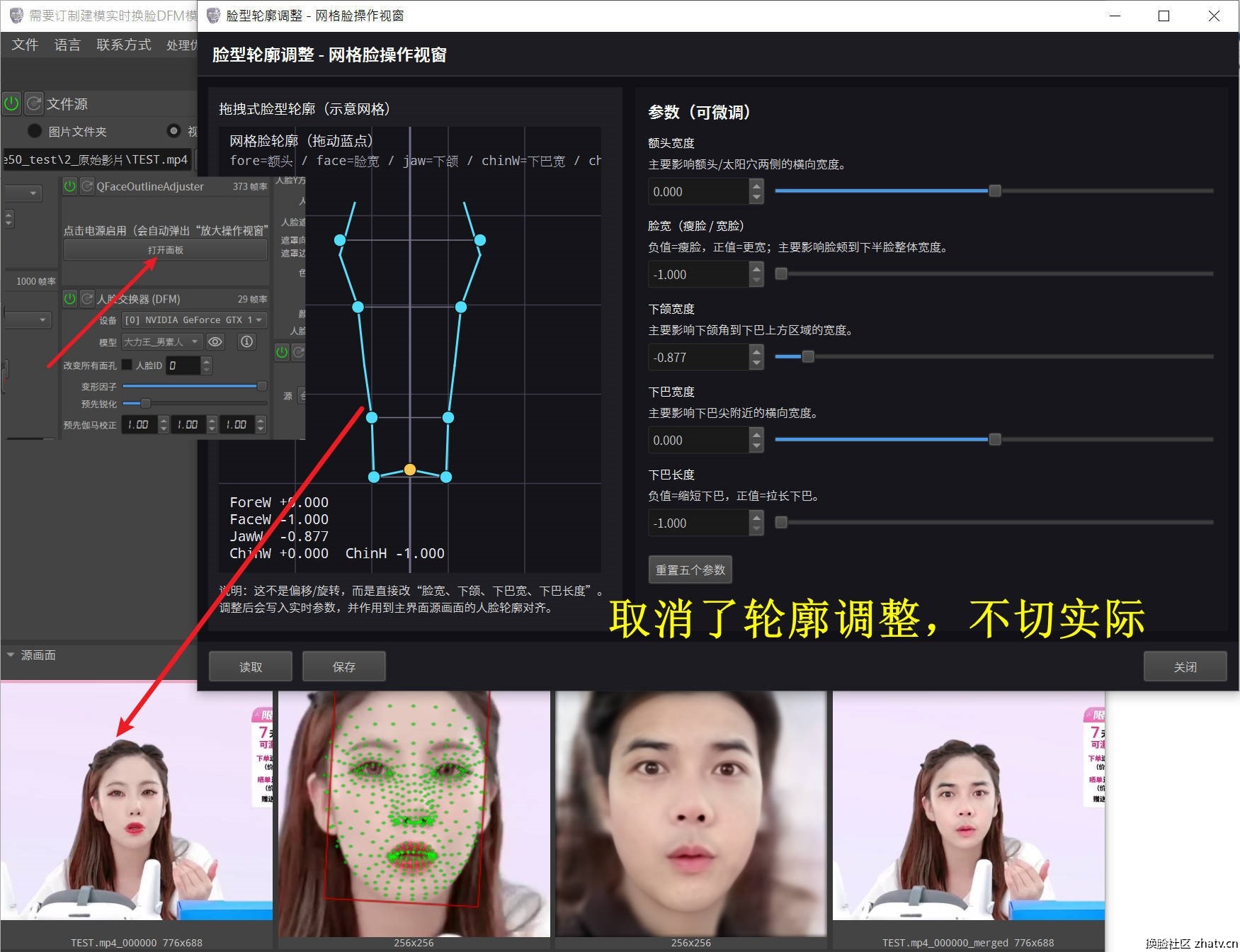This screenshot has height=952, width=1240.
Task: Open the 文件 menu
Action: click(x=25, y=45)
